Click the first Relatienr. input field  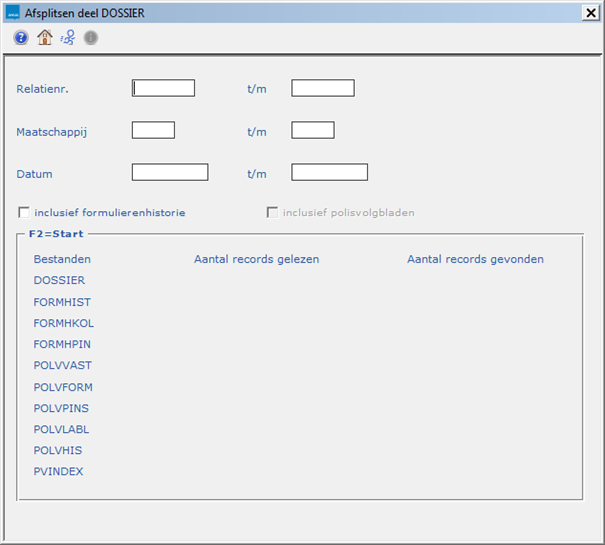coord(163,88)
